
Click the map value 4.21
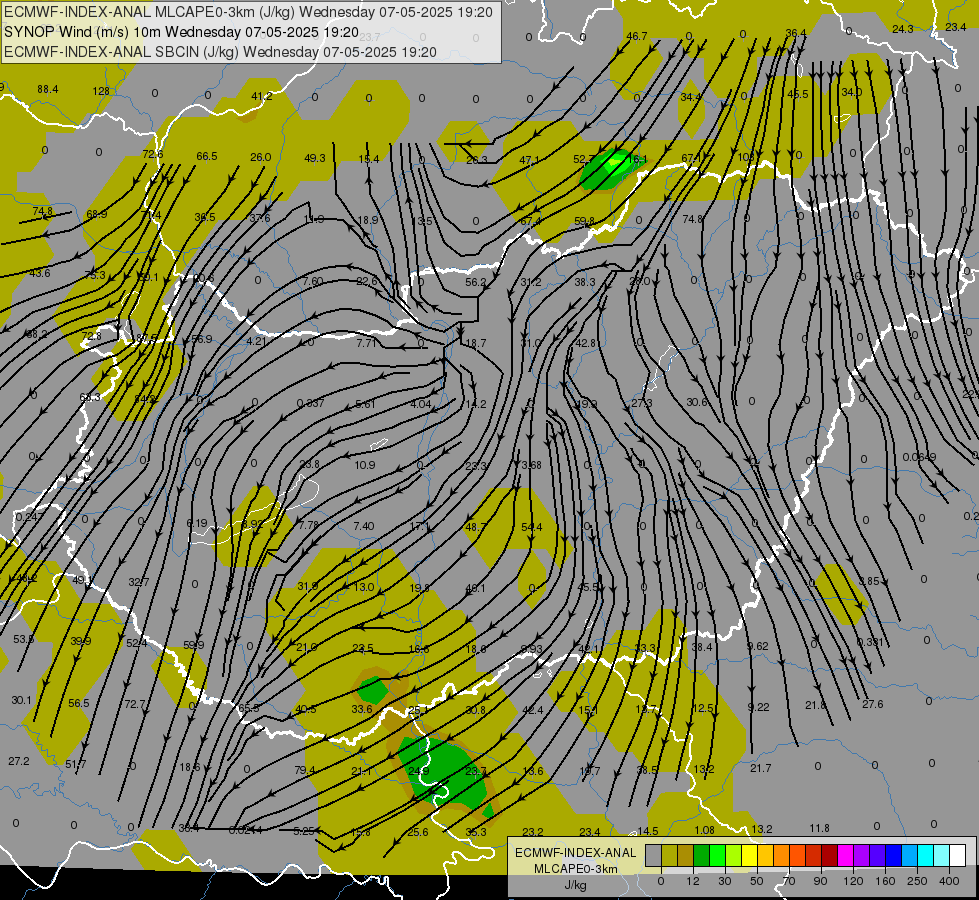tap(256, 341)
